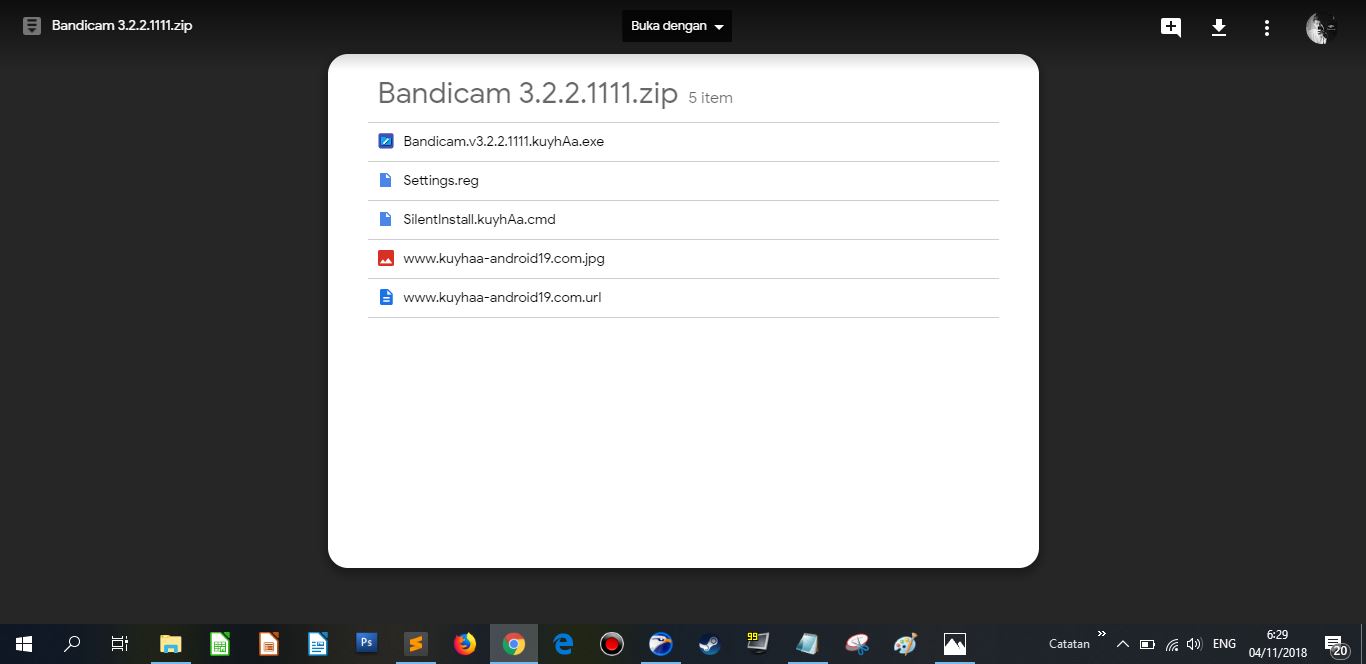
Task: Open LibreOffice Writer from the taskbar
Action: pos(318,644)
